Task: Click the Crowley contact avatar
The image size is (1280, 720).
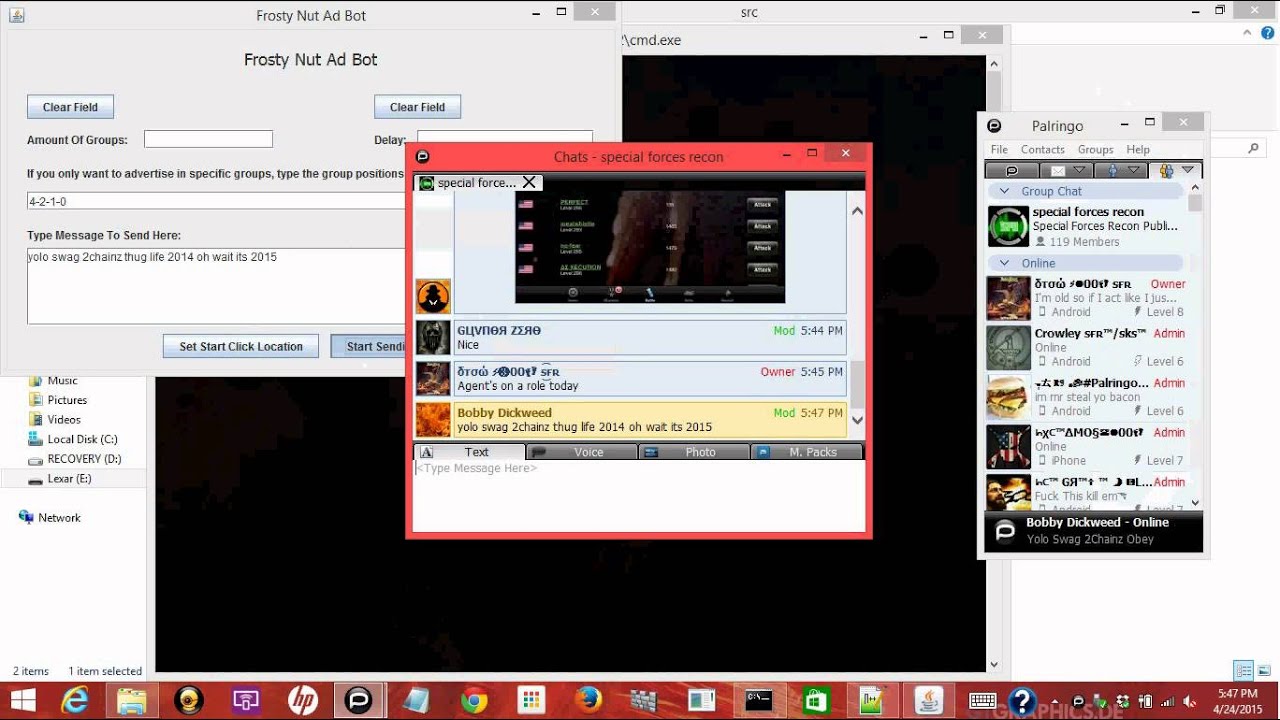Action: (1008, 348)
